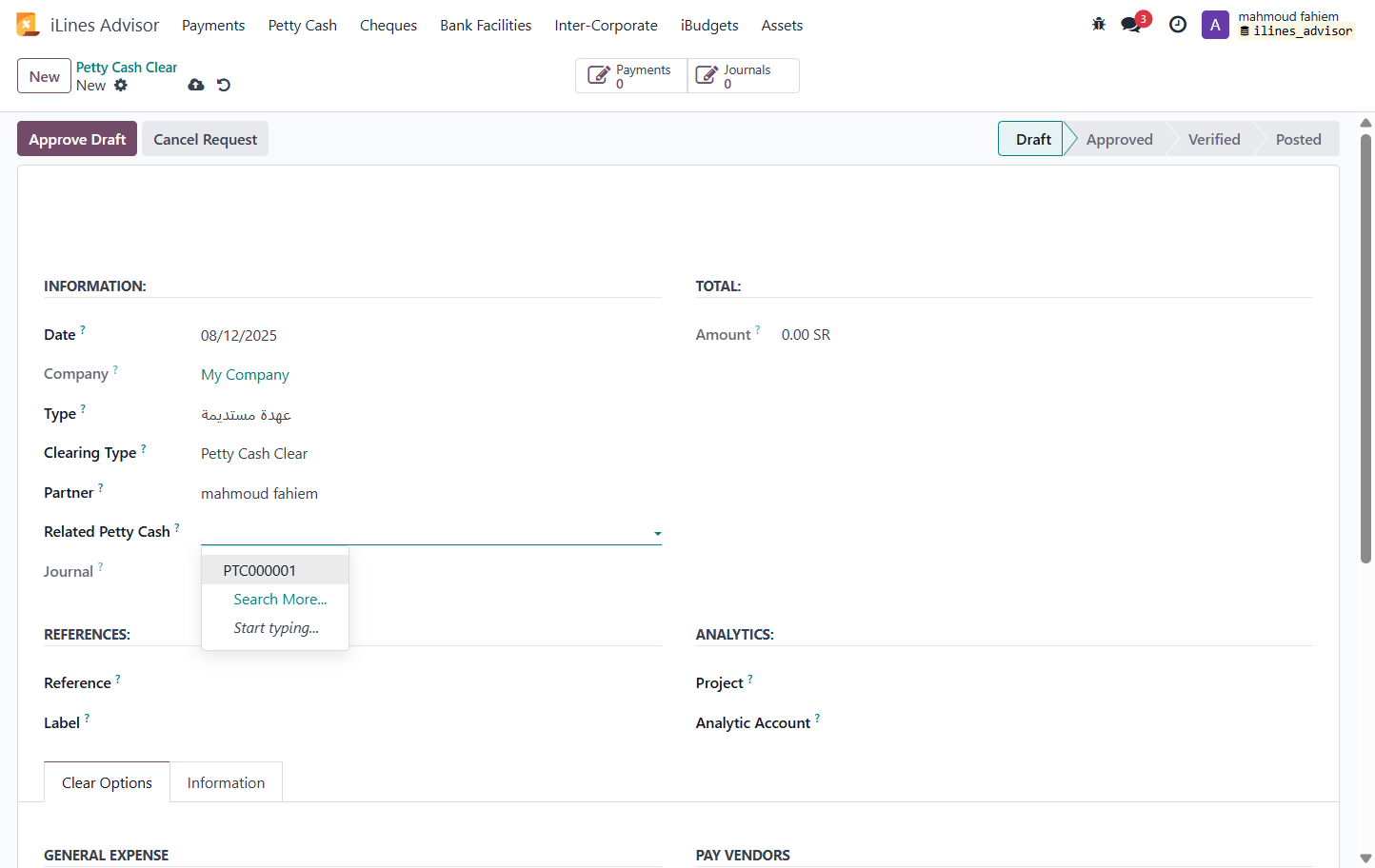Switch to the Information tab
The height and width of the screenshot is (868, 1375).
(x=226, y=782)
